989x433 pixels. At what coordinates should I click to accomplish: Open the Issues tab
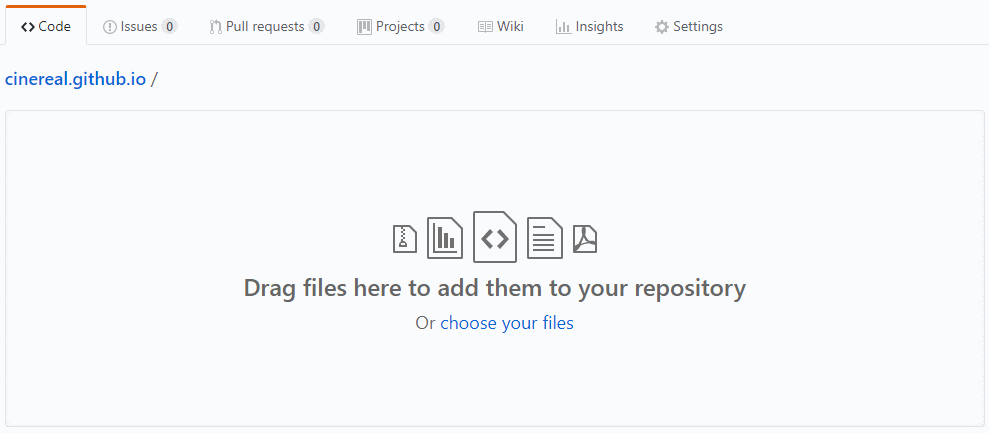coord(140,27)
